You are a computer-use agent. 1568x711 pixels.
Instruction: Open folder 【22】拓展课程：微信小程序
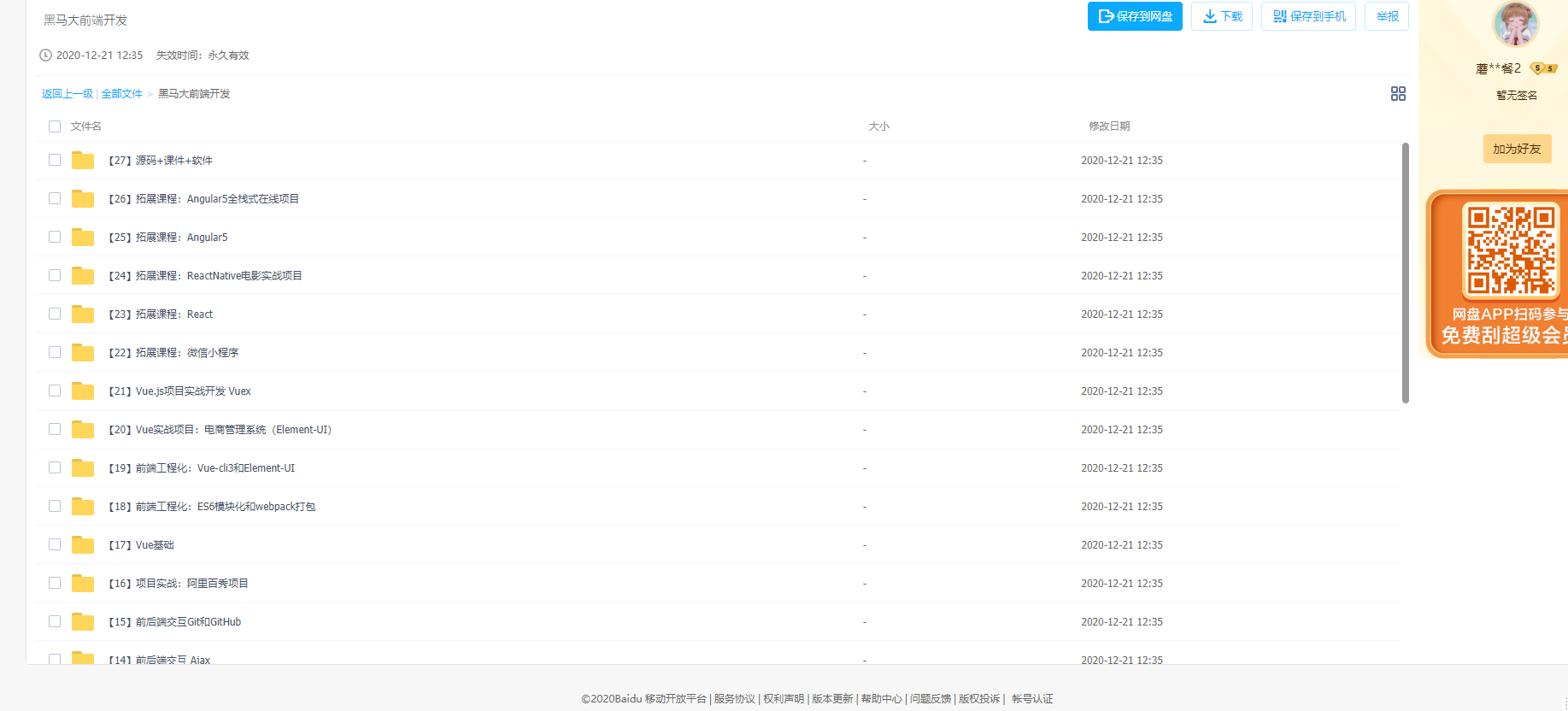pyautogui.click(x=173, y=353)
